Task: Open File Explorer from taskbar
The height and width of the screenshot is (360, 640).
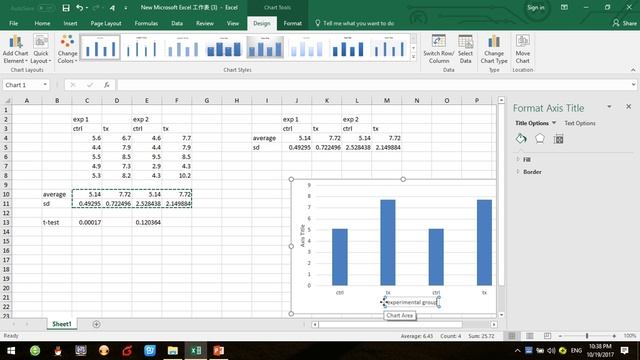Action: pos(173,351)
